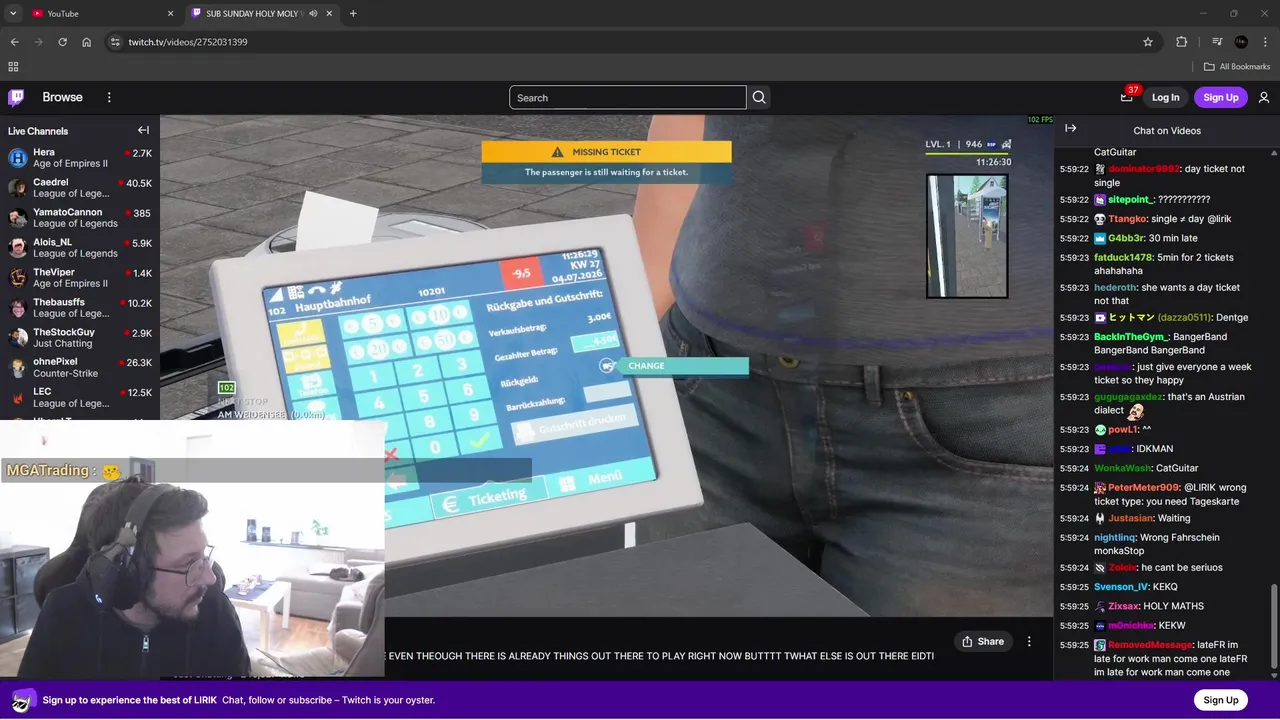Click chat username BackInTheGym_

coord(1131,337)
